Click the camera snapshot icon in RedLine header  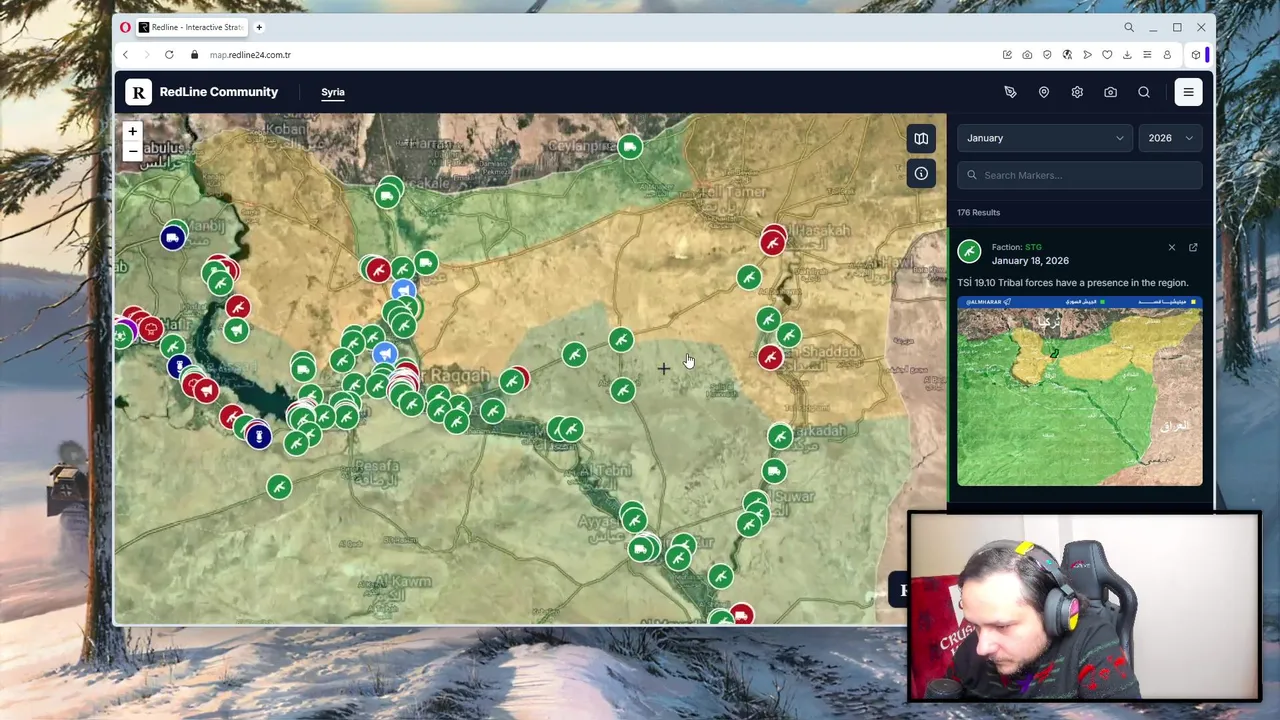click(1110, 92)
